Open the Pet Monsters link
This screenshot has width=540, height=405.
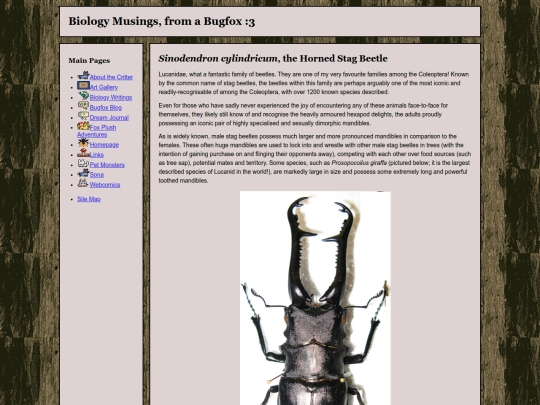107,165
